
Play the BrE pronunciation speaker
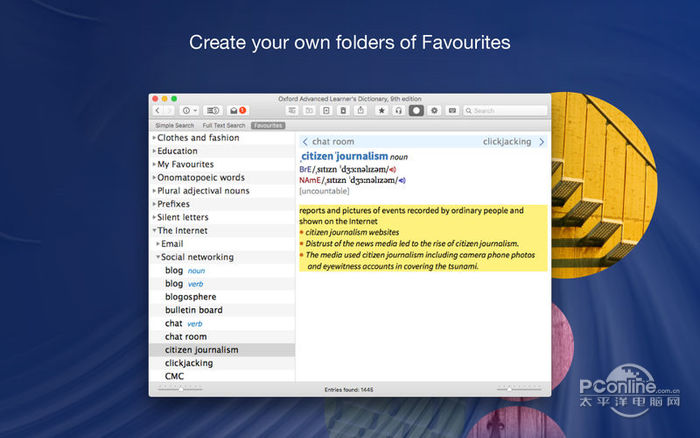point(392,169)
